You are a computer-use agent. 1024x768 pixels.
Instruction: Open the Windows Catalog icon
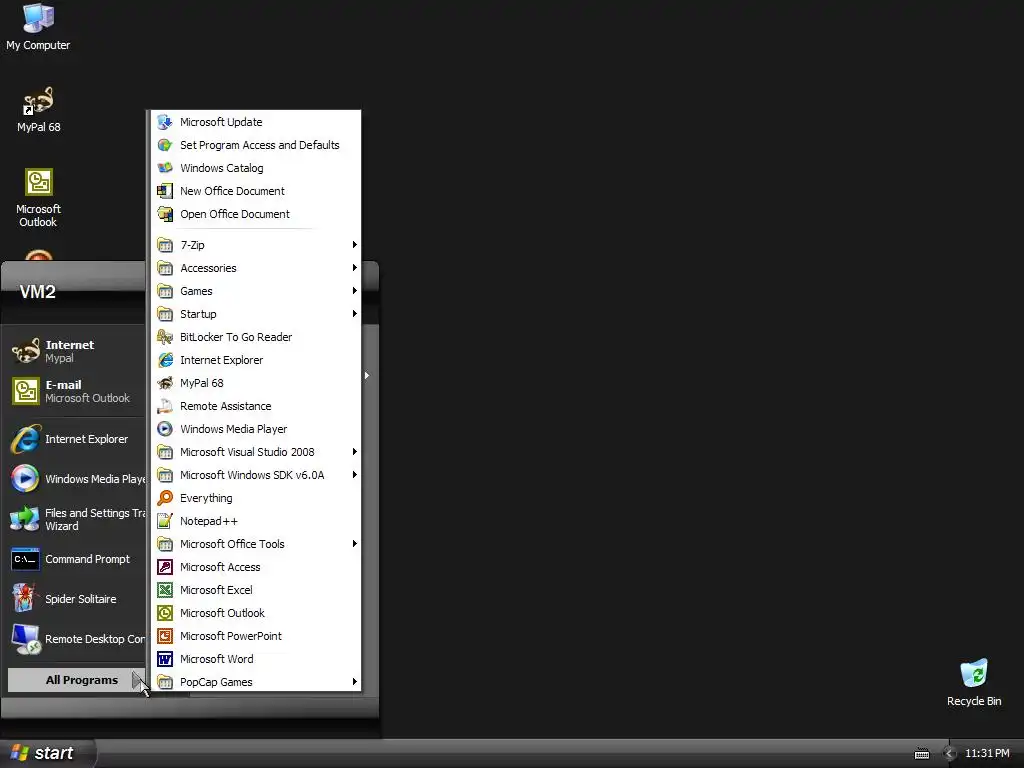165,168
